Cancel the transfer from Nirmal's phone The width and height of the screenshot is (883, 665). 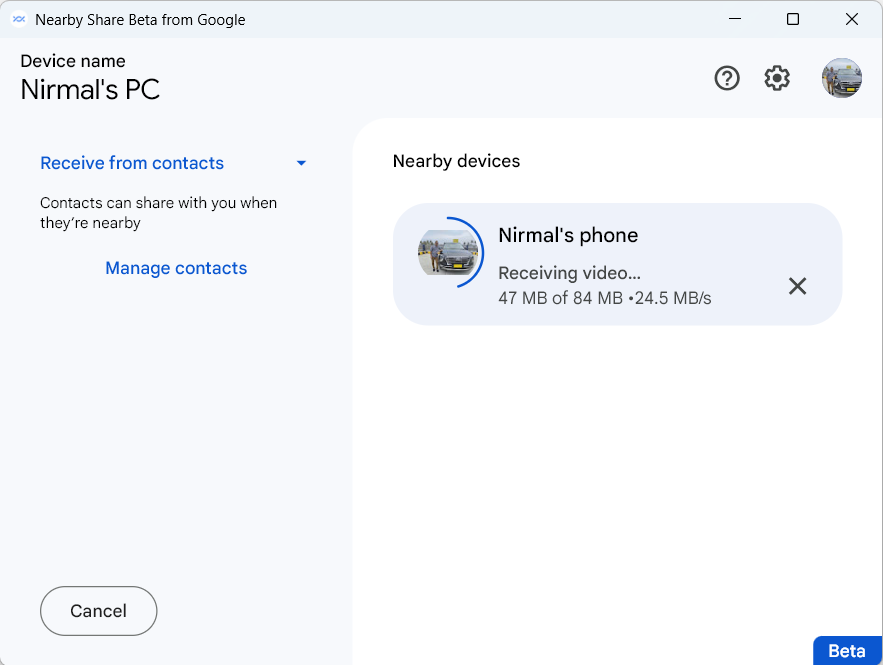coord(797,286)
